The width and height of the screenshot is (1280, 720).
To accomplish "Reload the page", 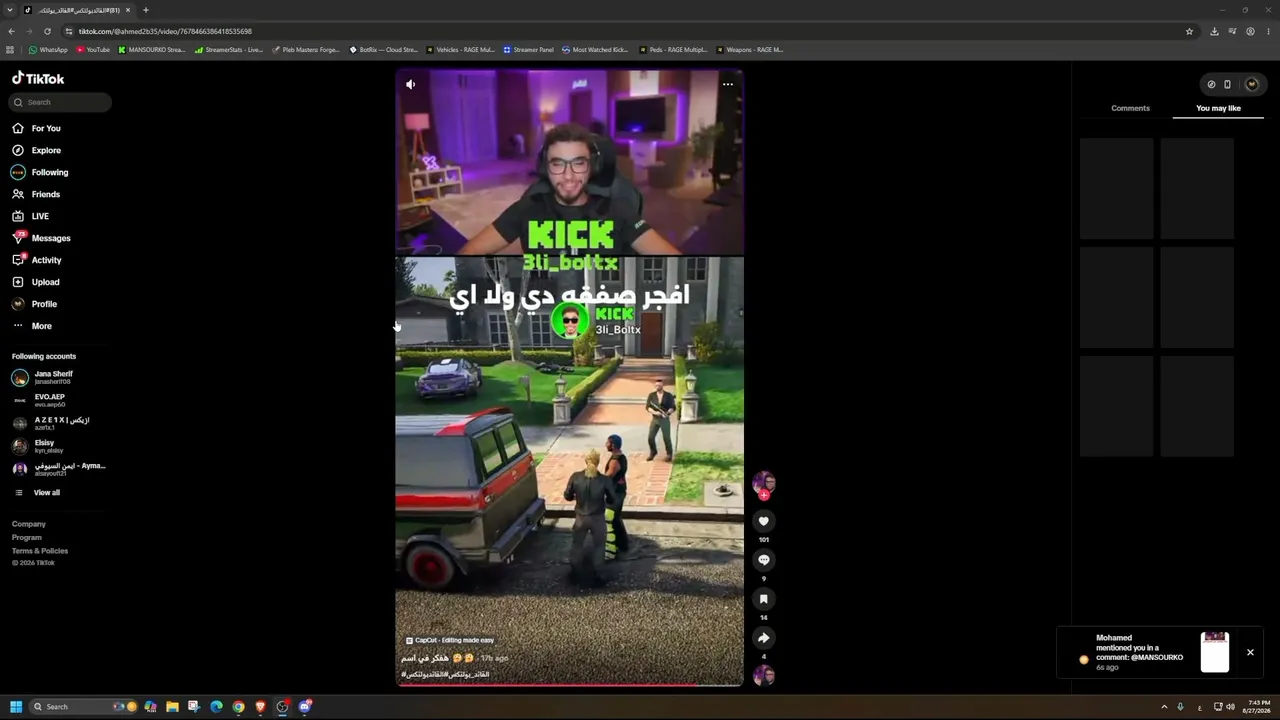I will pyautogui.click(x=47, y=31).
